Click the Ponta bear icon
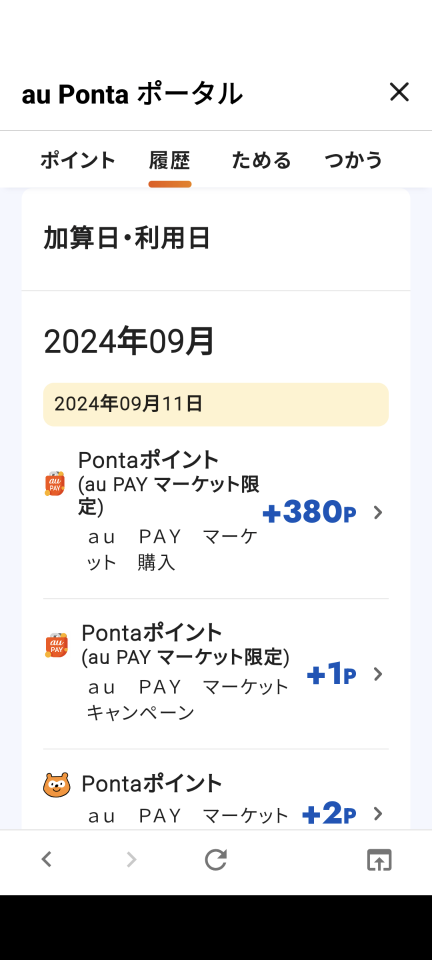Image resolution: width=432 pixels, height=960 pixels. 57,784
